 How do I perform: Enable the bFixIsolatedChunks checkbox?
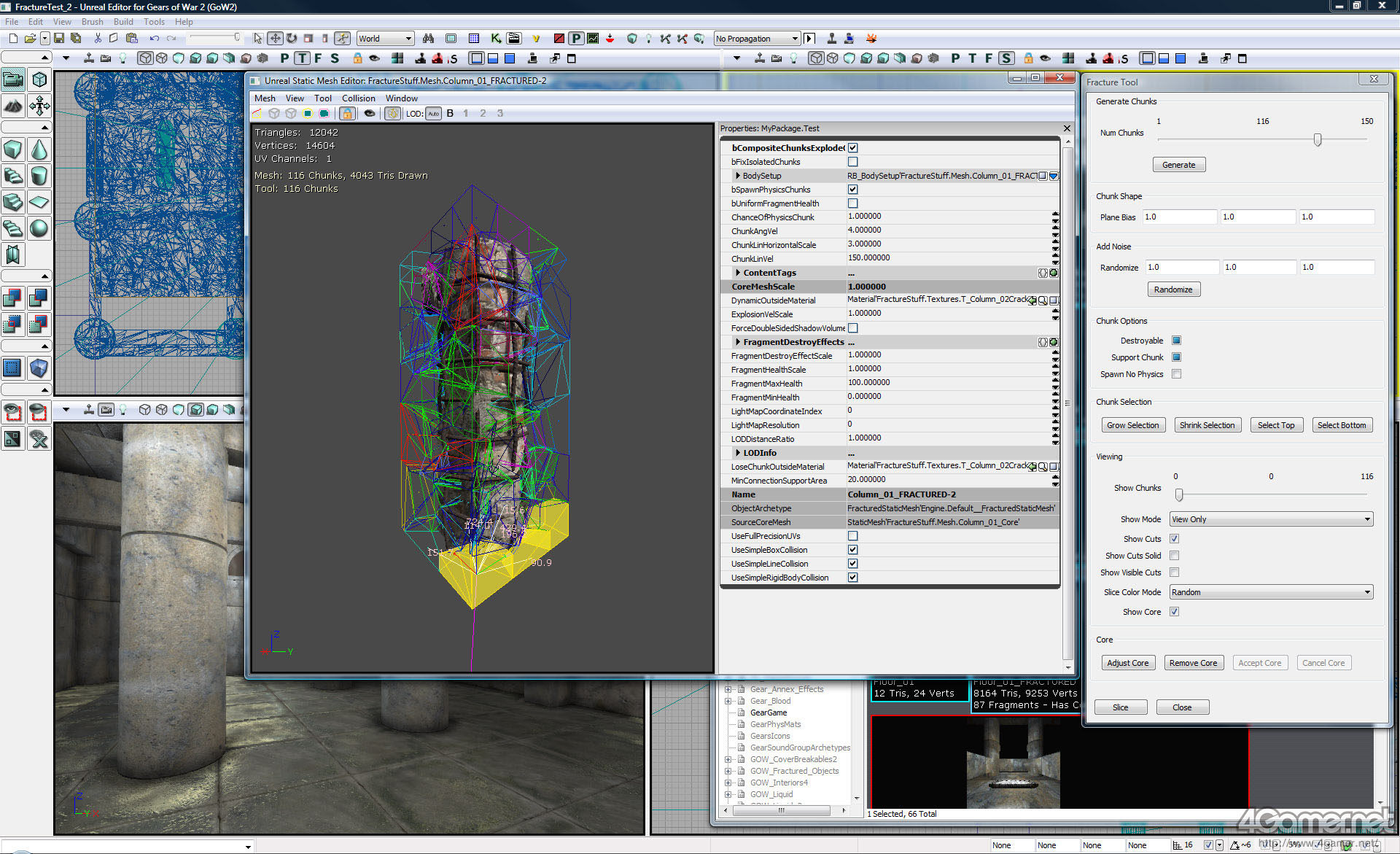point(852,162)
